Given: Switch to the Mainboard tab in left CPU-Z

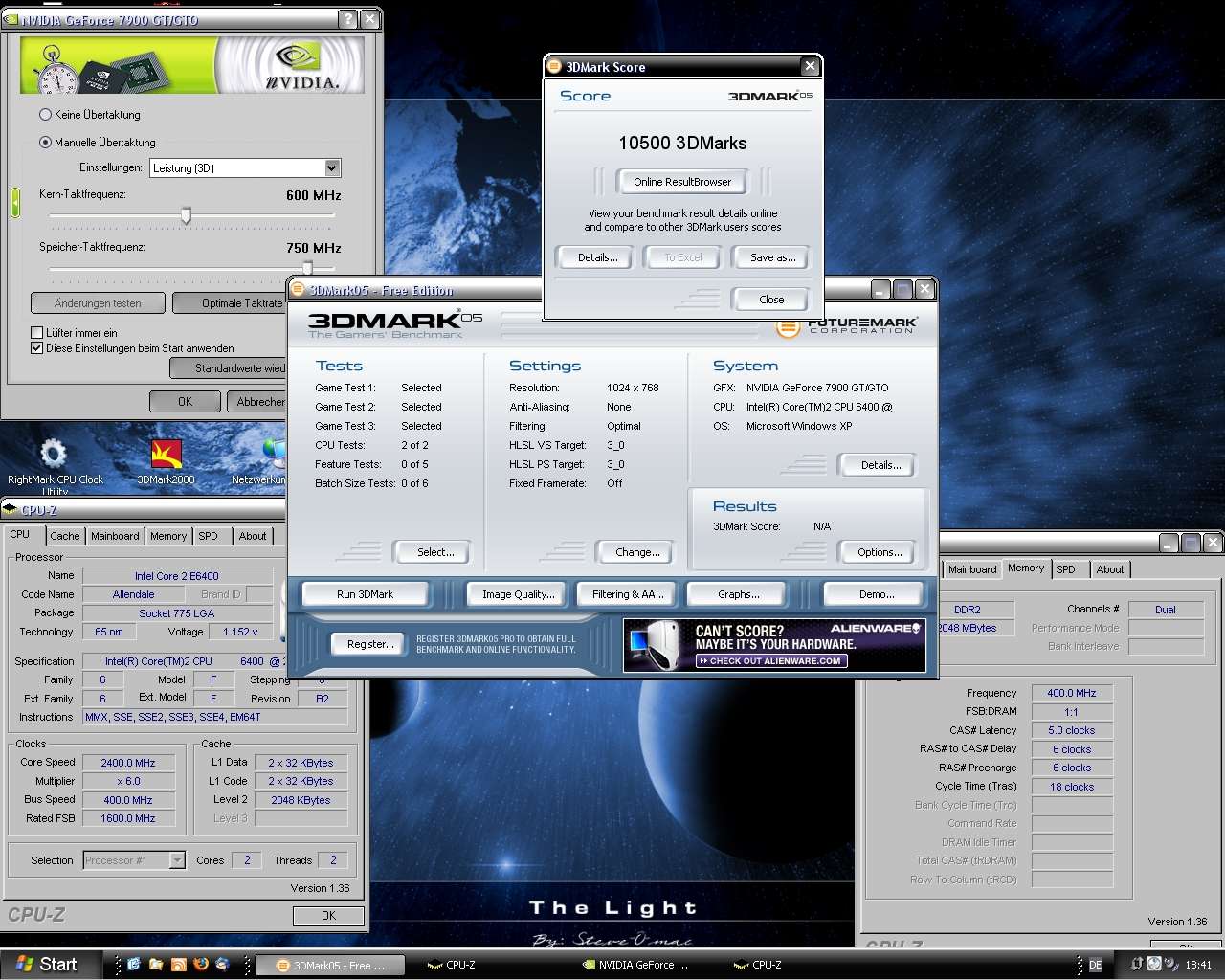Looking at the screenshot, I should pos(115,536).
